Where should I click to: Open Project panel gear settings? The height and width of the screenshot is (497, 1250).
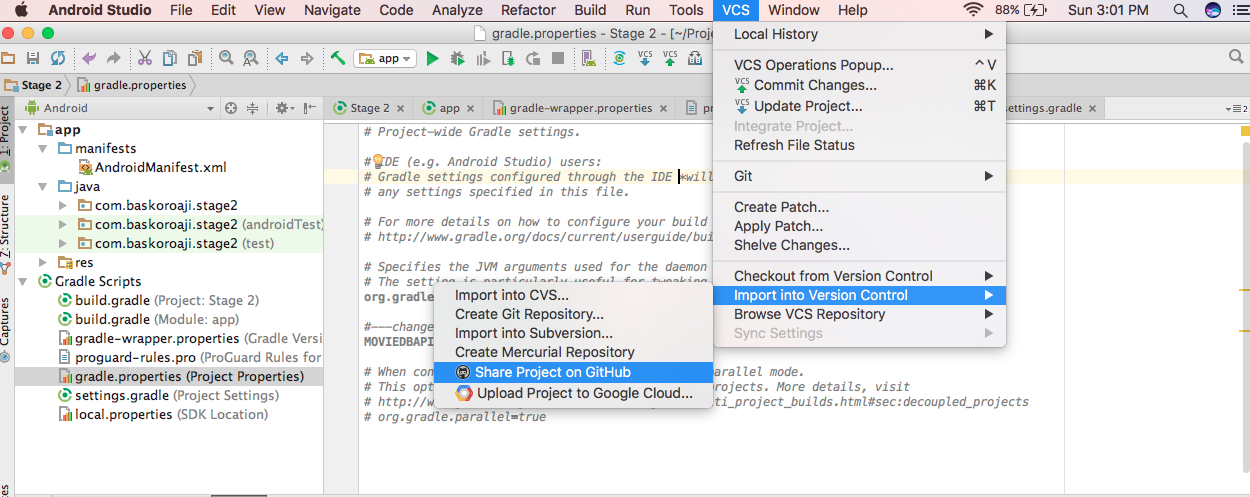[284, 108]
